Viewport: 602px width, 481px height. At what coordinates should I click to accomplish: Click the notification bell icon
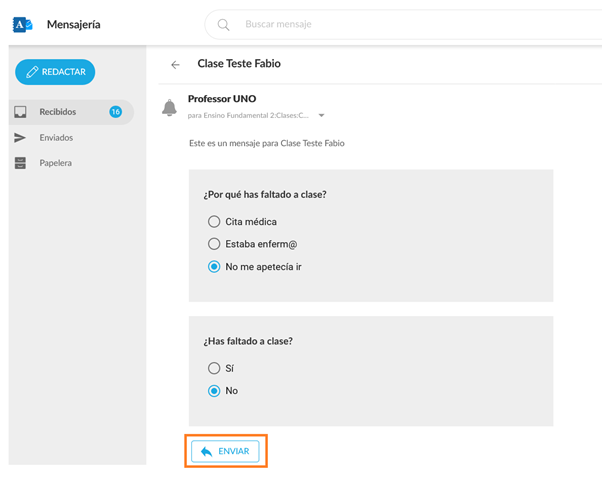point(169,108)
